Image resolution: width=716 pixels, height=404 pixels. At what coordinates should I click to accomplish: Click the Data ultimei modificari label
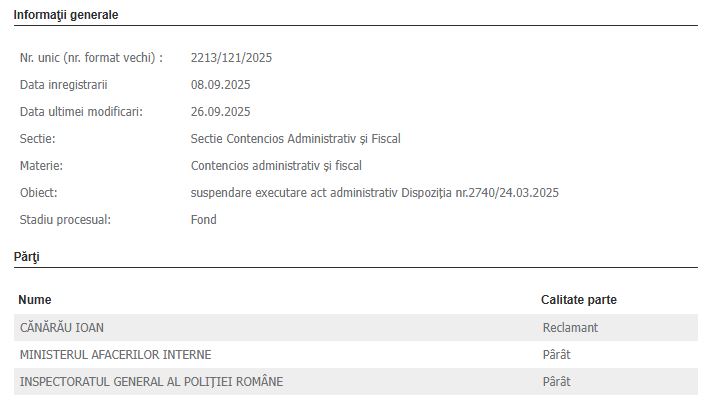82,112
